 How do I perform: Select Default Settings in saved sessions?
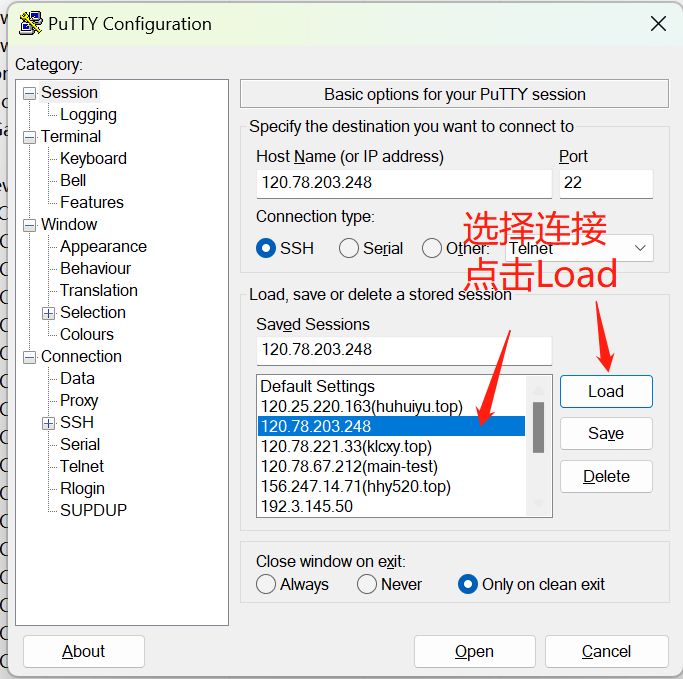tap(392, 386)
